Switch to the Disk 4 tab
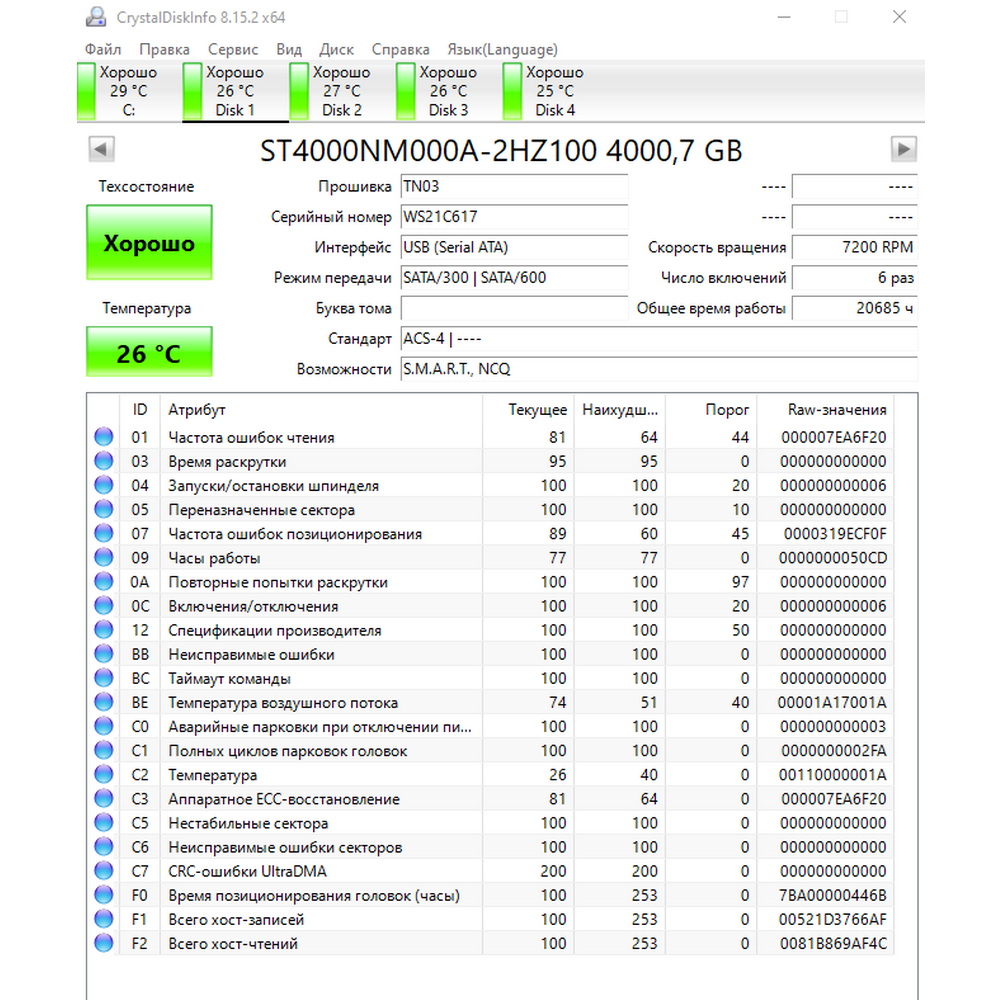The height and width of the screenshot is (1000, 1000). coord(554,91)
